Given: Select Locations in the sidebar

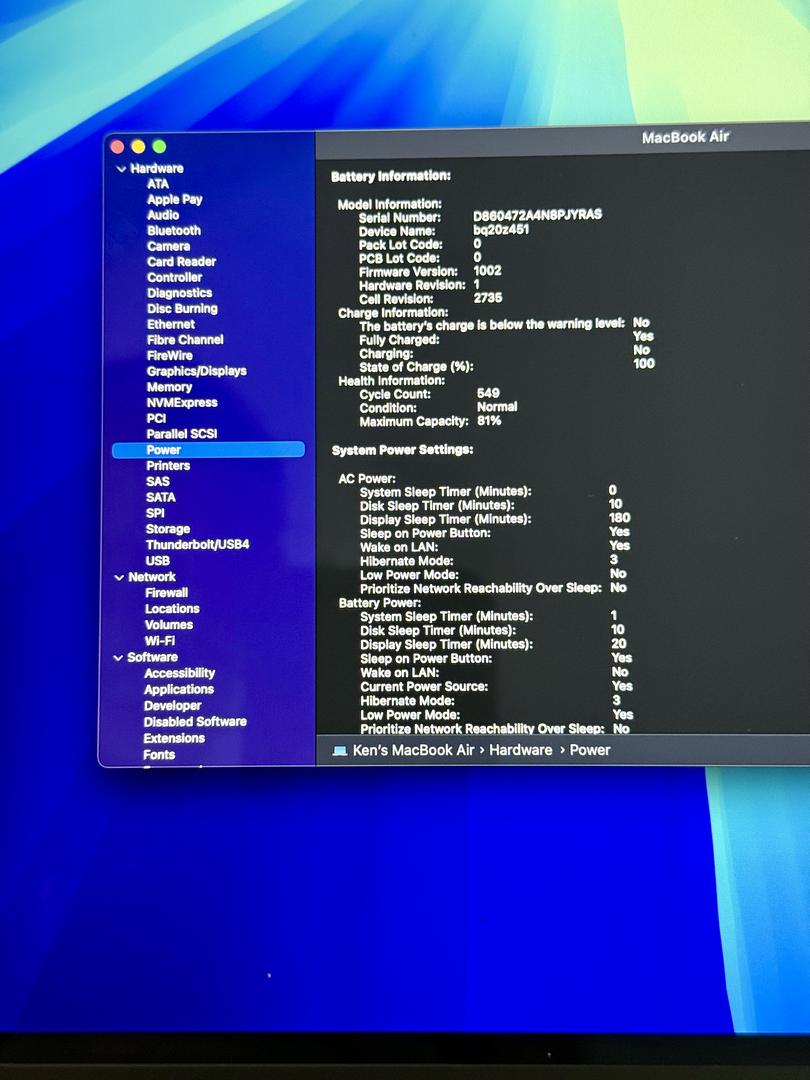Looking at the screenshot, I should coord(172,609).
